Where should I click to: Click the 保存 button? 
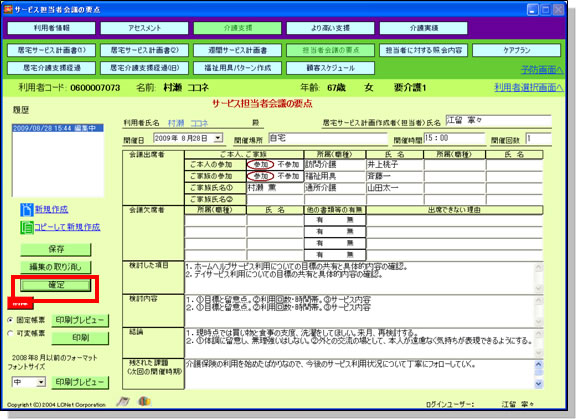pyautogui.click(x=55, y=249)
